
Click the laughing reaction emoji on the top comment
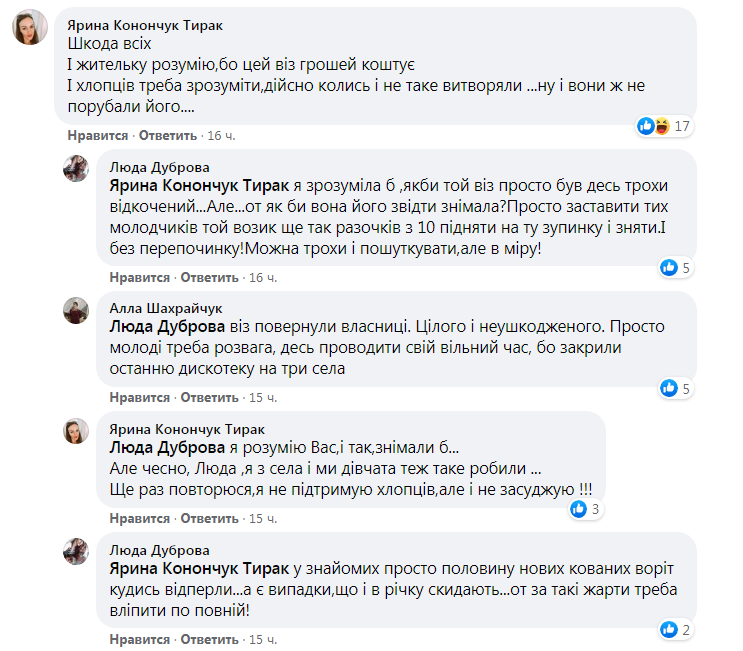660,126
